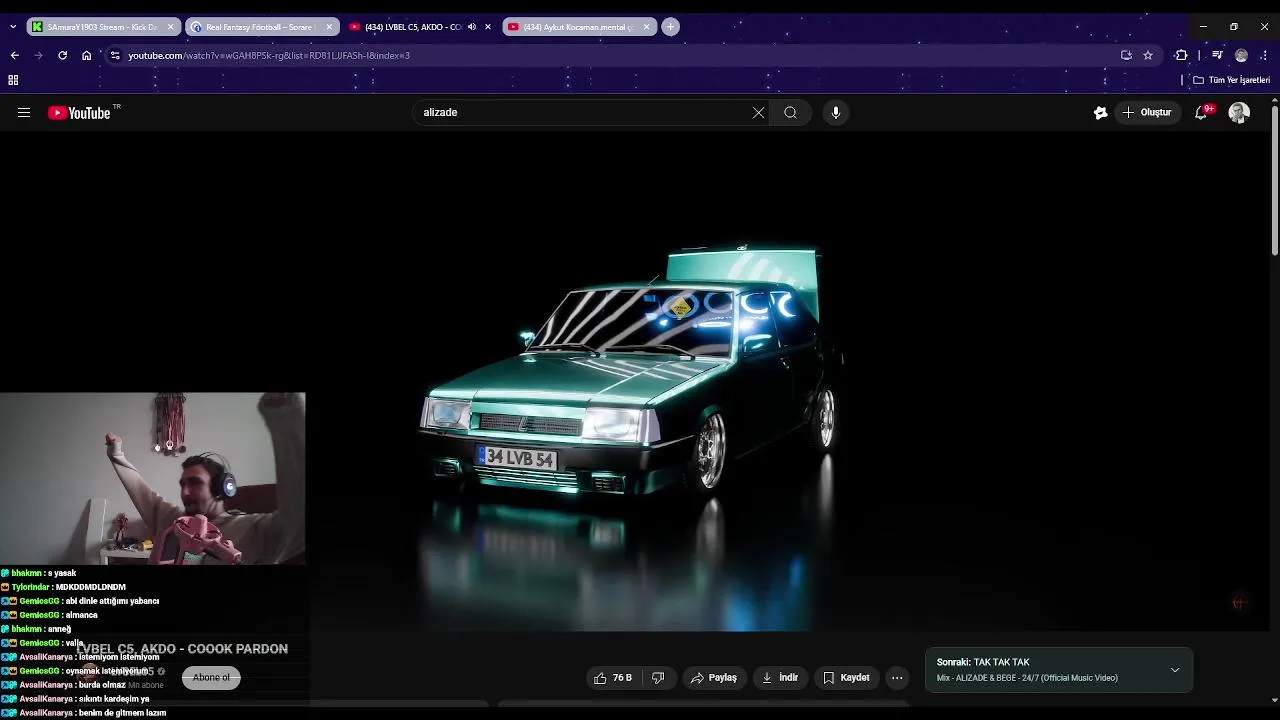Go forward in browser history
The height and width of the screenshot is (720, 1280).
[x=38, y=55]
